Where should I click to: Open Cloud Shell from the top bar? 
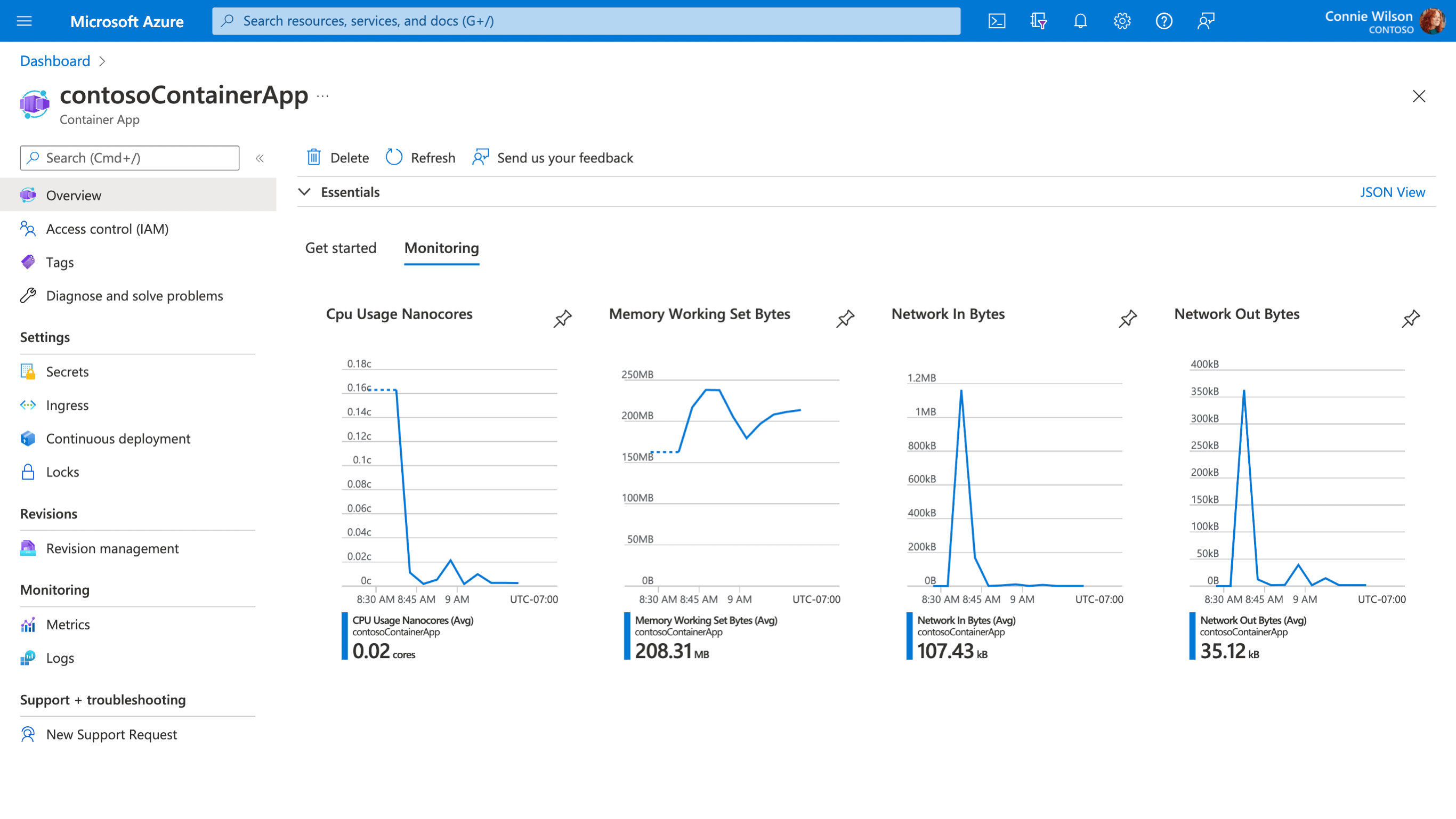997,21
